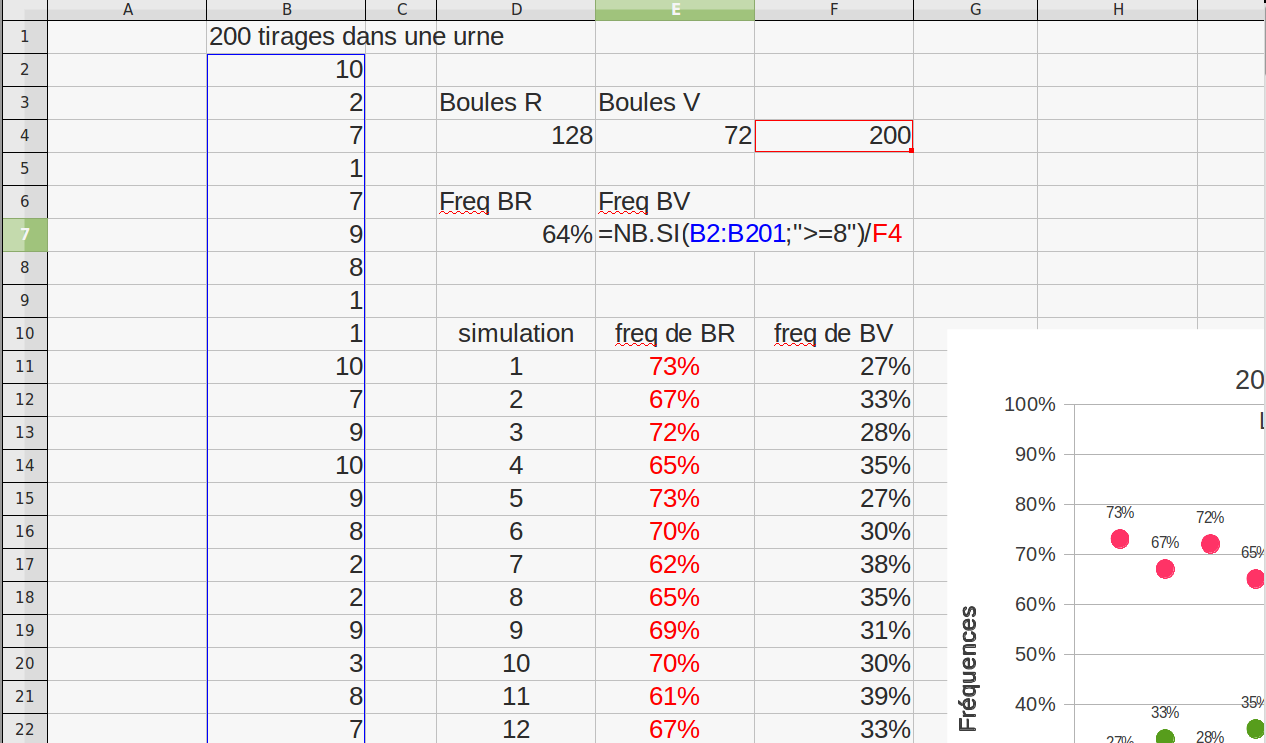Select the 64% Freq BR result cell
This screenshot has width=1266, height=743.
[515, 235]
